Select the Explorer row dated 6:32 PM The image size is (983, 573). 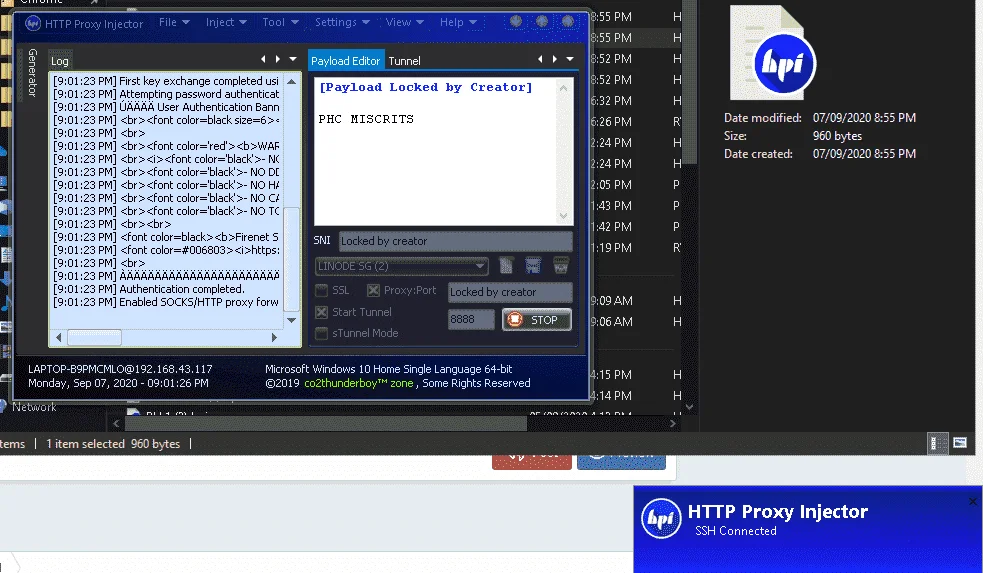[639, 100]
